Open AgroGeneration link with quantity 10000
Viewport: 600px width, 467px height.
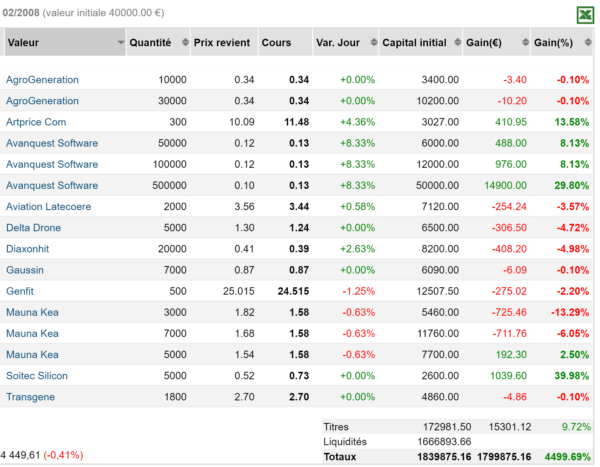pos(42,80)
